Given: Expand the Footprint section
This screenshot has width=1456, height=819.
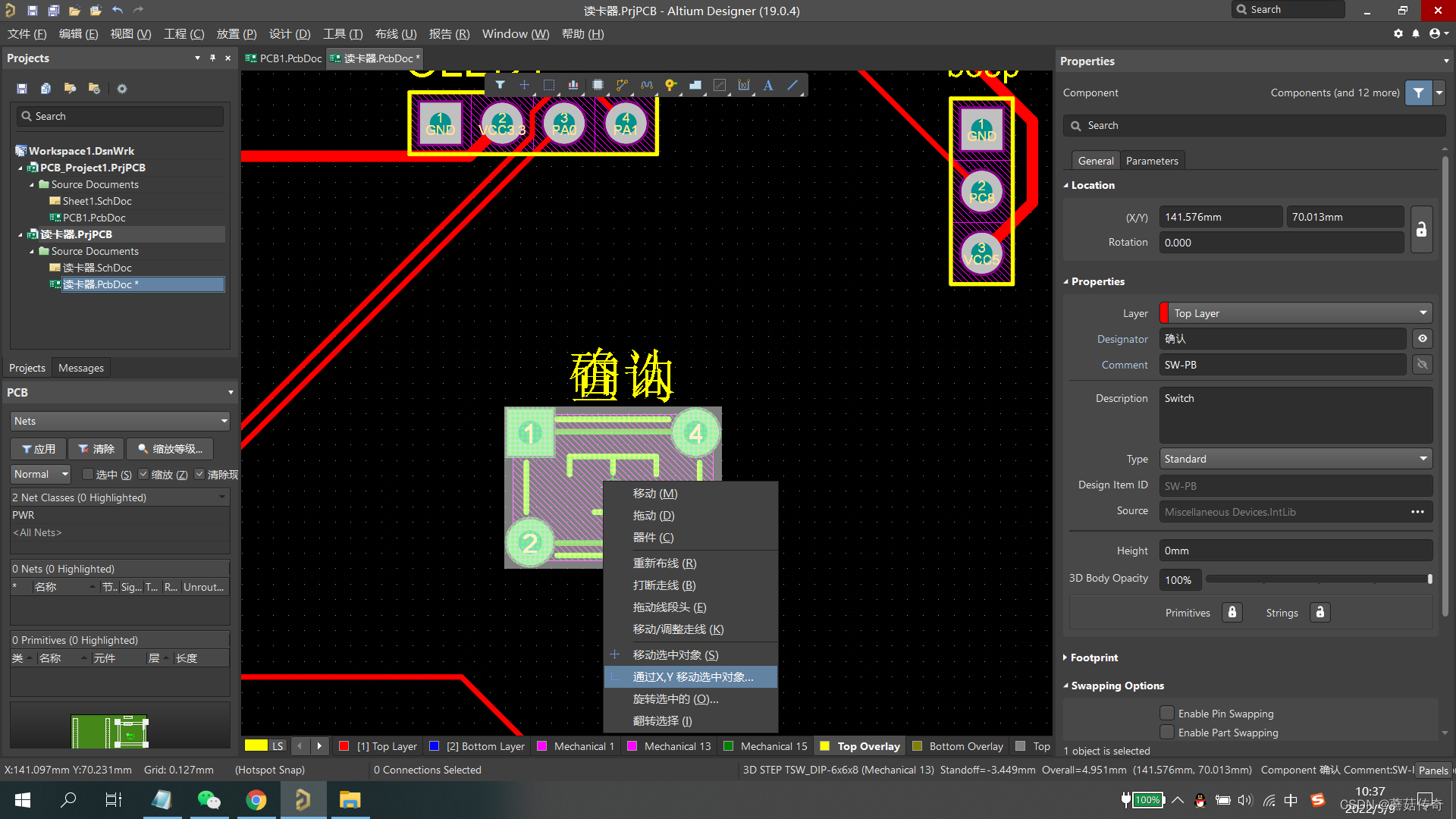Looking at the screenshot, I should point(1094,657).
